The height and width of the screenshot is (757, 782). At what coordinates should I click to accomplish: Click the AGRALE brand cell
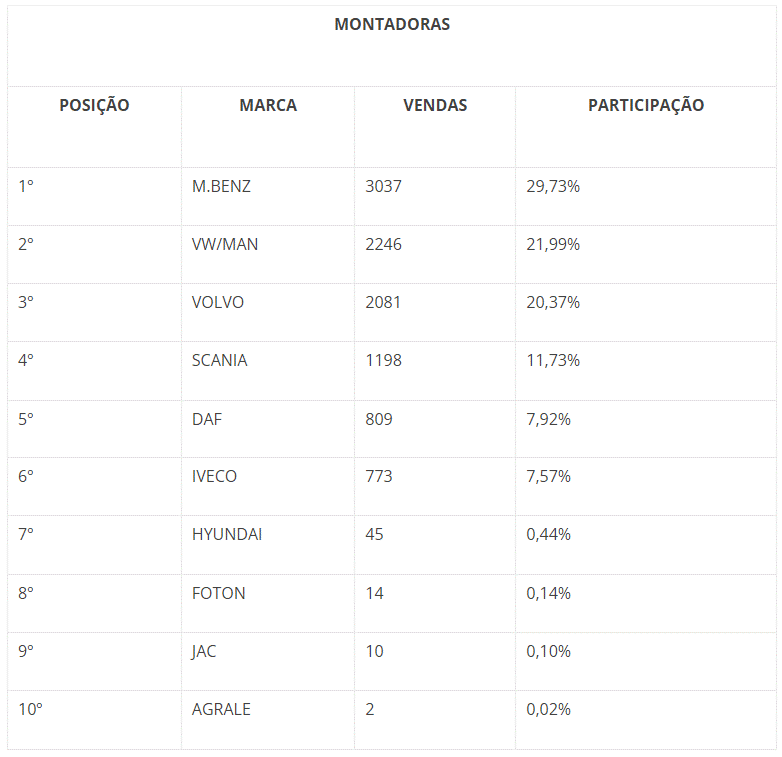pos(221,709)
